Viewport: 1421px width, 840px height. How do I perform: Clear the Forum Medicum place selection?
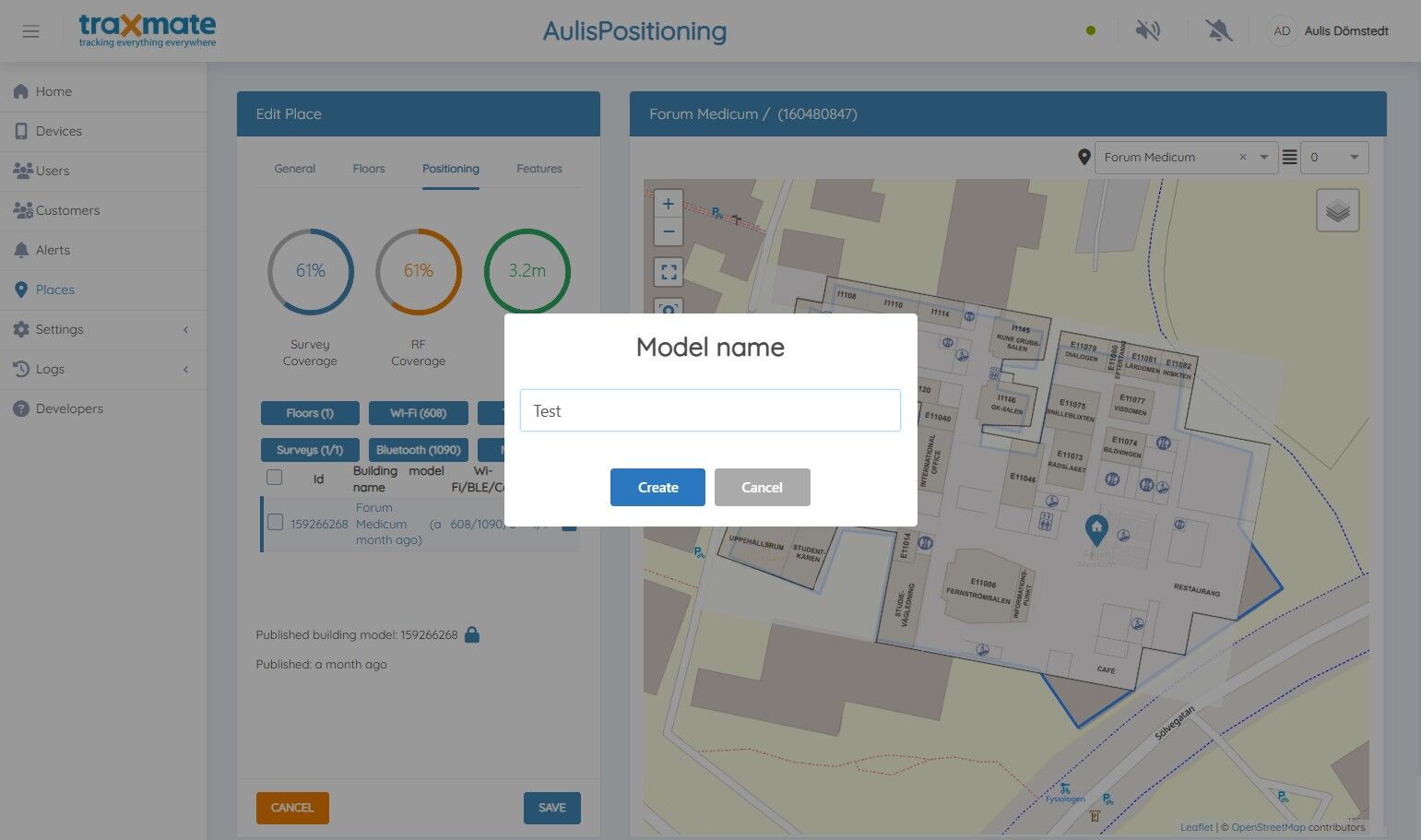(x=1243, y=158)
